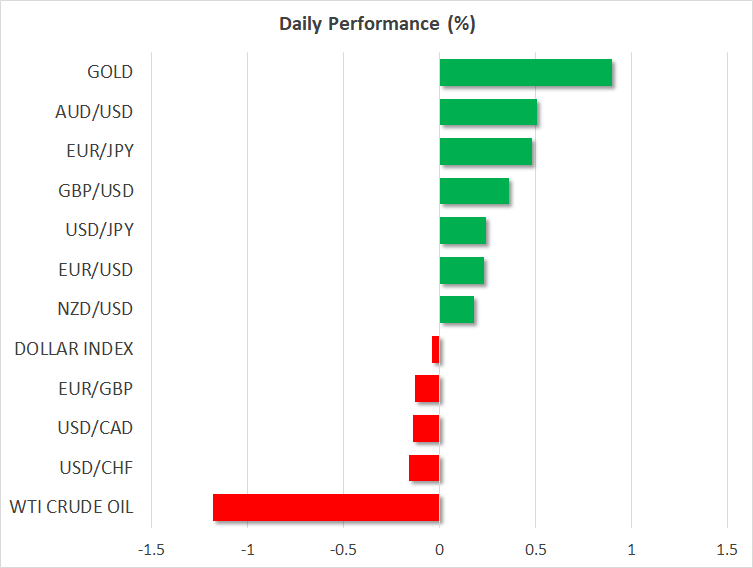Select the green GOLD bar
This screenshot has height=568, width=753.
[525, 72]
